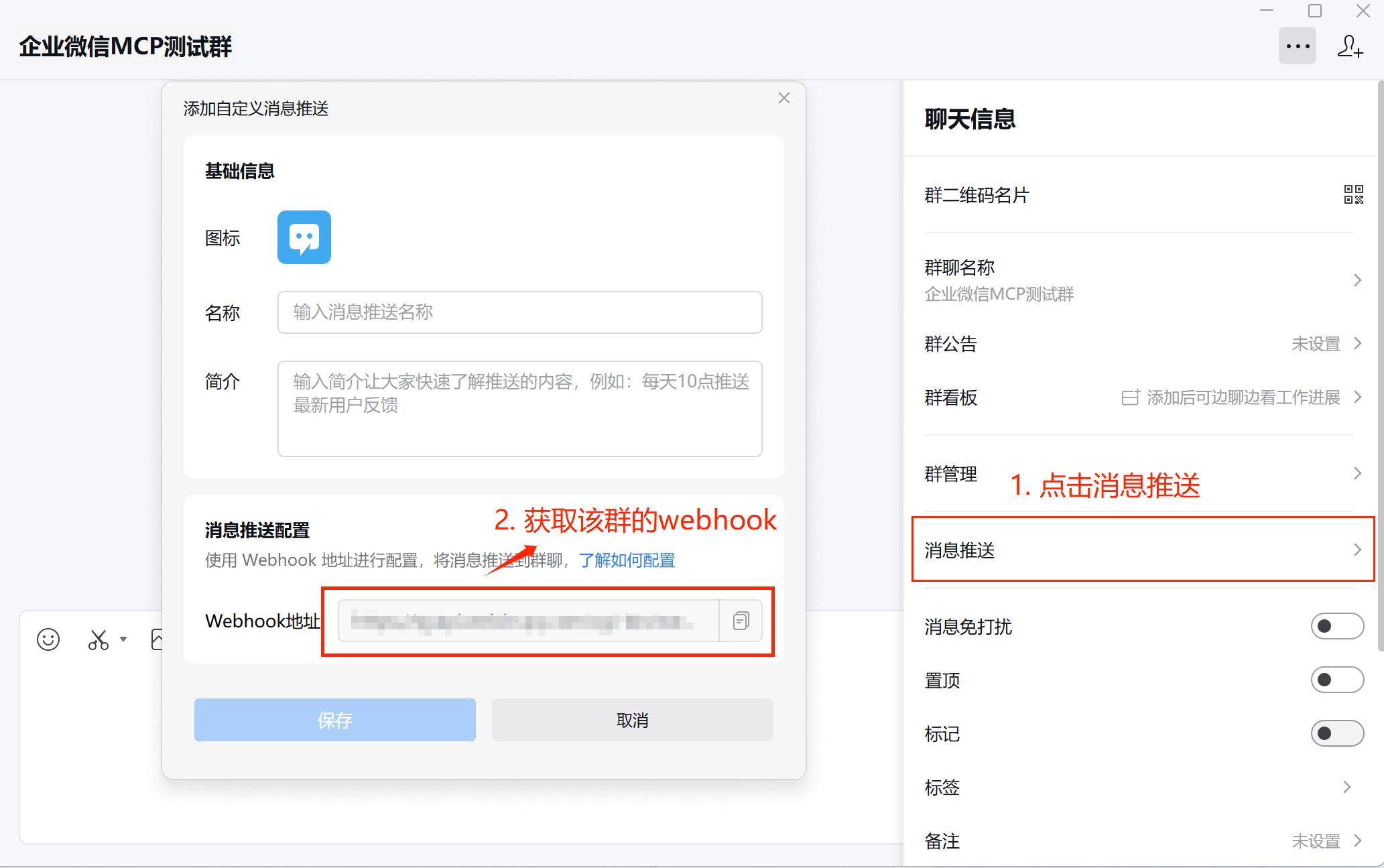Click the three-dots chat info button
The height and width of the screenshot is (868, 1384).
(1297, 46)
